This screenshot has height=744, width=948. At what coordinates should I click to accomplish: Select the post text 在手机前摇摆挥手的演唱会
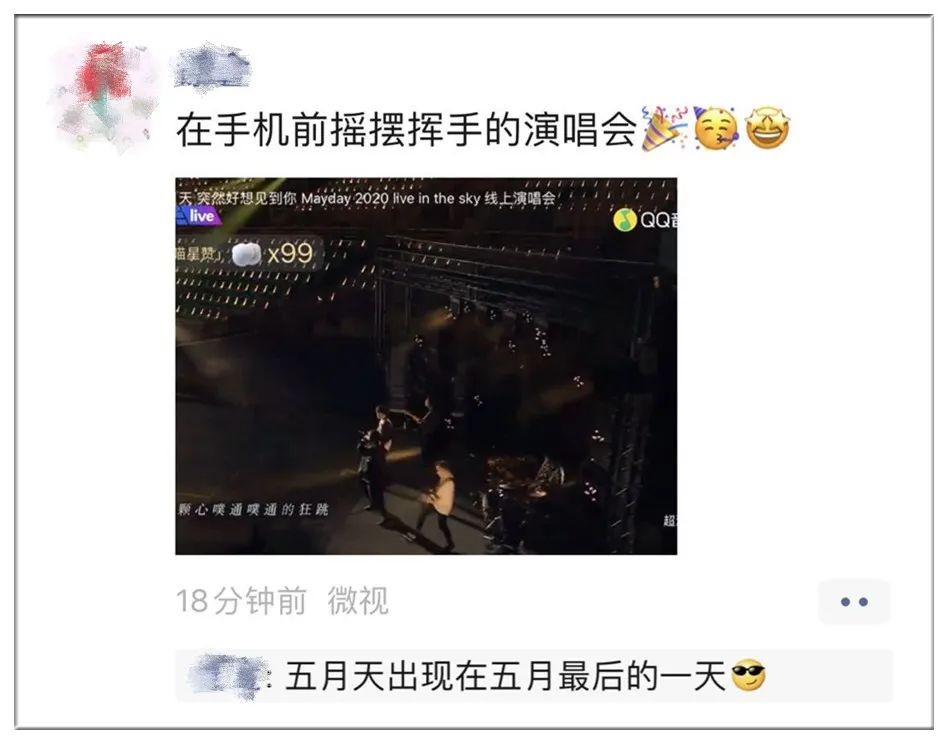(x=406, y=129)
